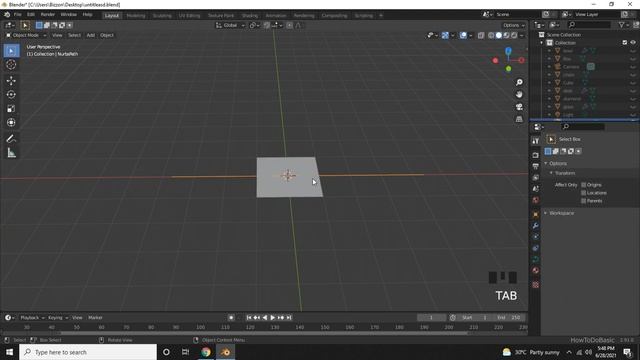Open the viewport Add menu
The width and height of the screenshot is (640, 360).
coord(91,36)
